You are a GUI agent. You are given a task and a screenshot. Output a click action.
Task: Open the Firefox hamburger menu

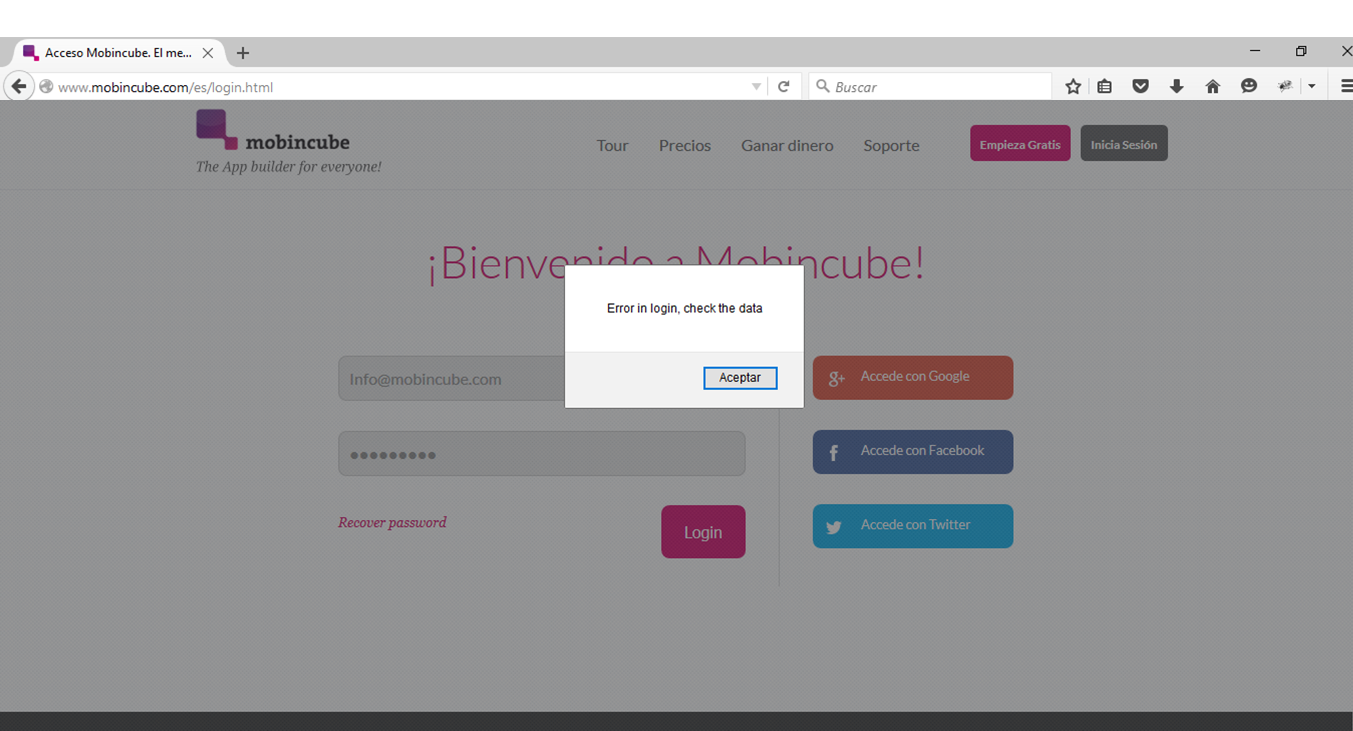[x=1346, y=87]
